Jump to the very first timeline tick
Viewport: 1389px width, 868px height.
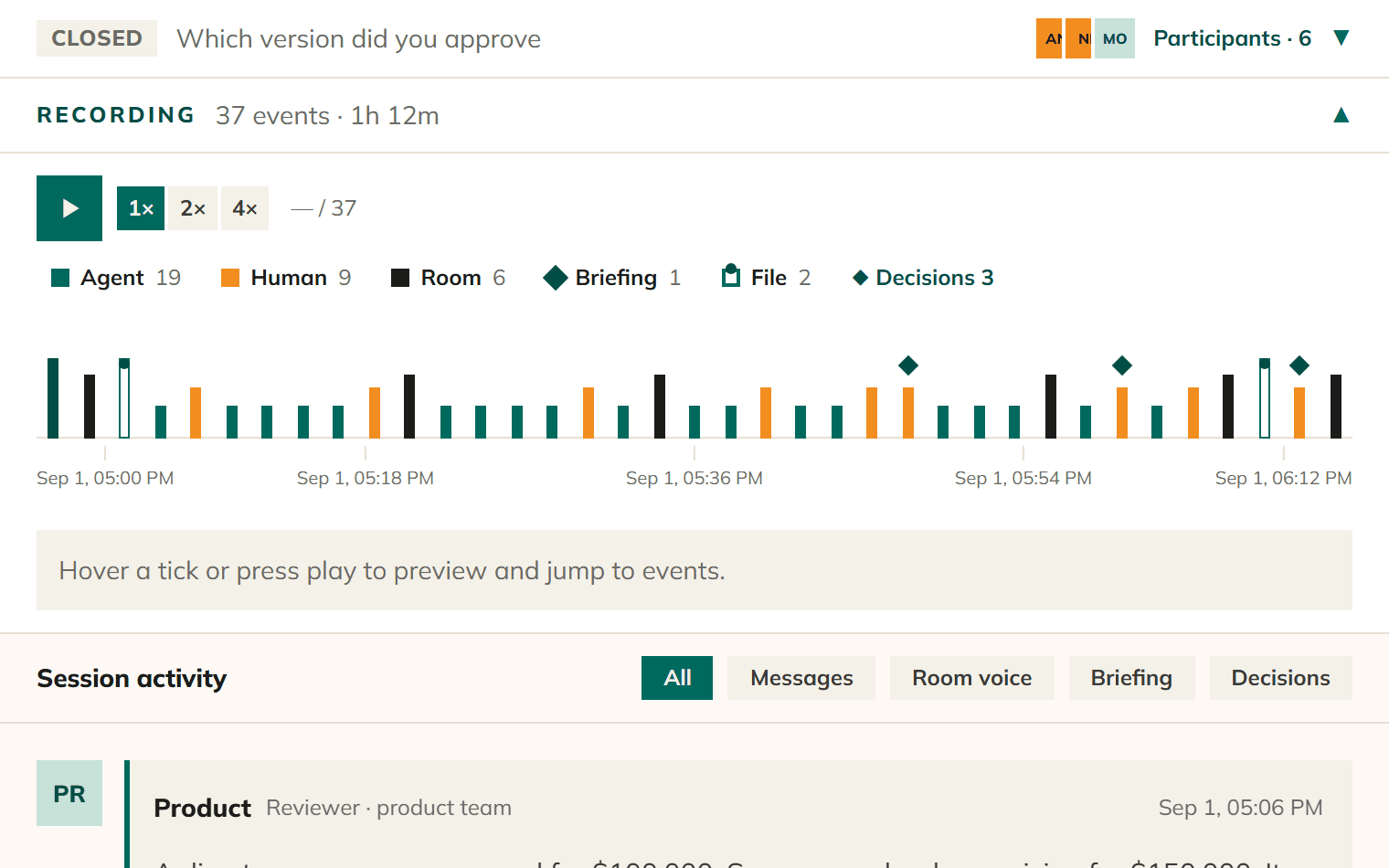tap(53, 398)
